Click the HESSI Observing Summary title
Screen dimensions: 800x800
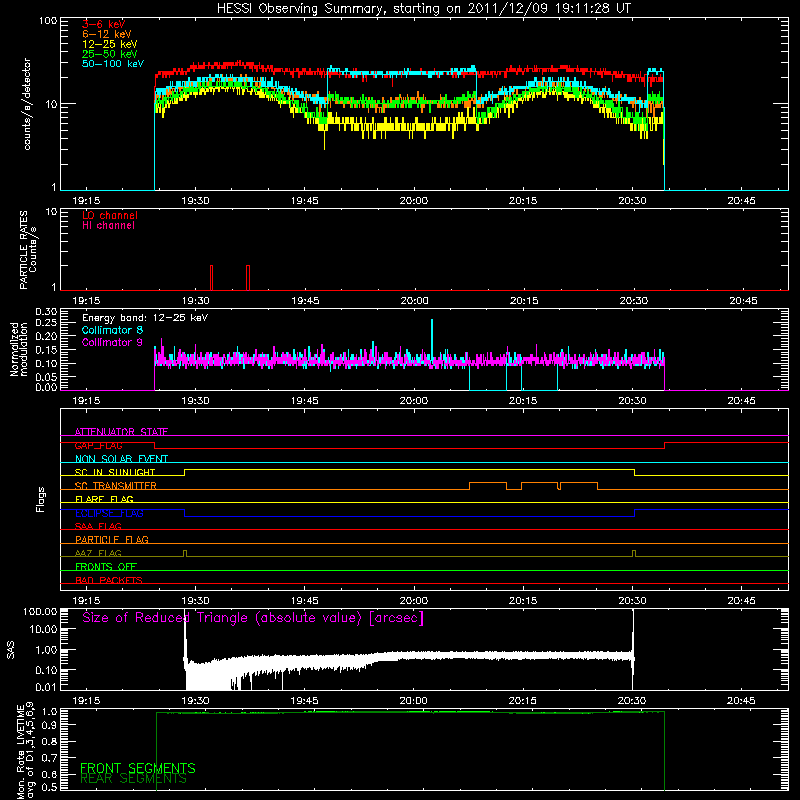click(424, 9)
